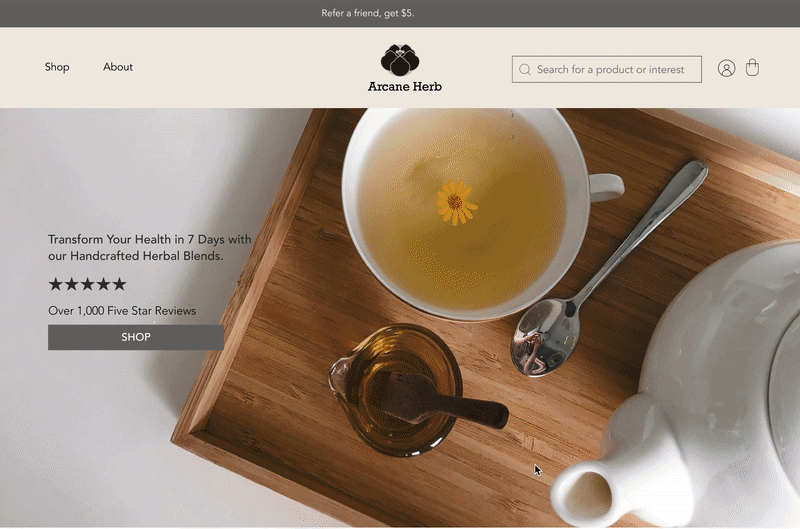This screenshot has height=529, width=800.
Task: Focus the product or interest search field
Action: [x=607, y=69]
